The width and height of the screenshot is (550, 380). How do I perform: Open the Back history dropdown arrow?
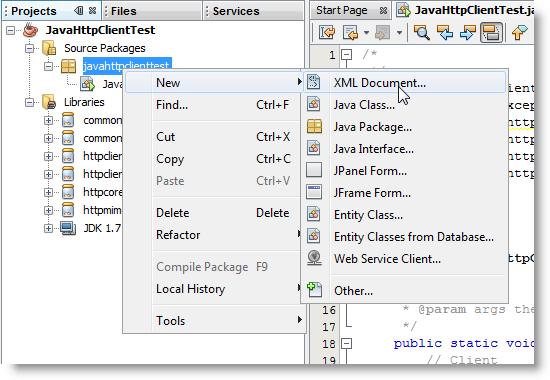tap(366, 33)
